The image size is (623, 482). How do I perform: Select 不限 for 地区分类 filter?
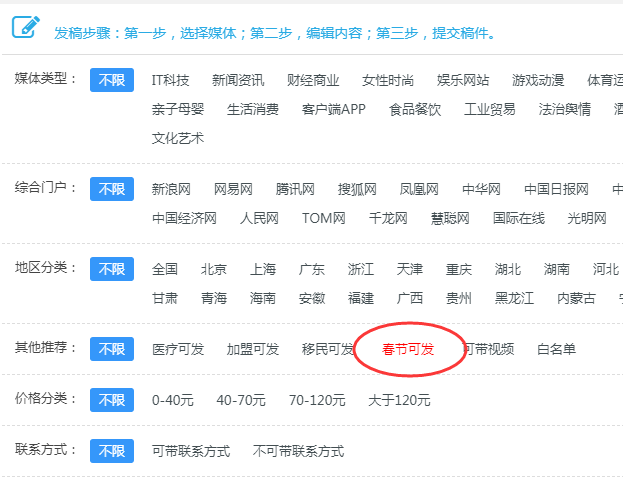[x=112, y=269]
